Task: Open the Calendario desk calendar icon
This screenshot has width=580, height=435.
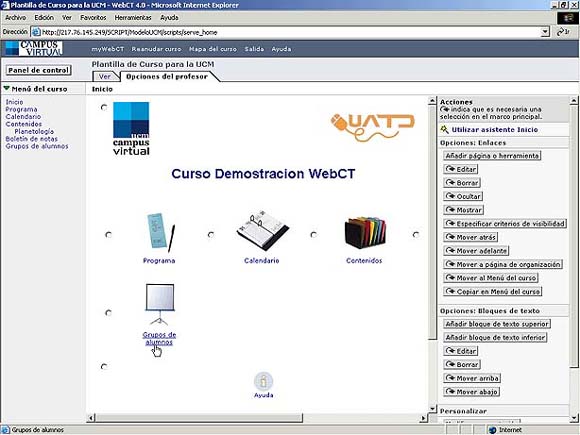Action: click(263, 230)
